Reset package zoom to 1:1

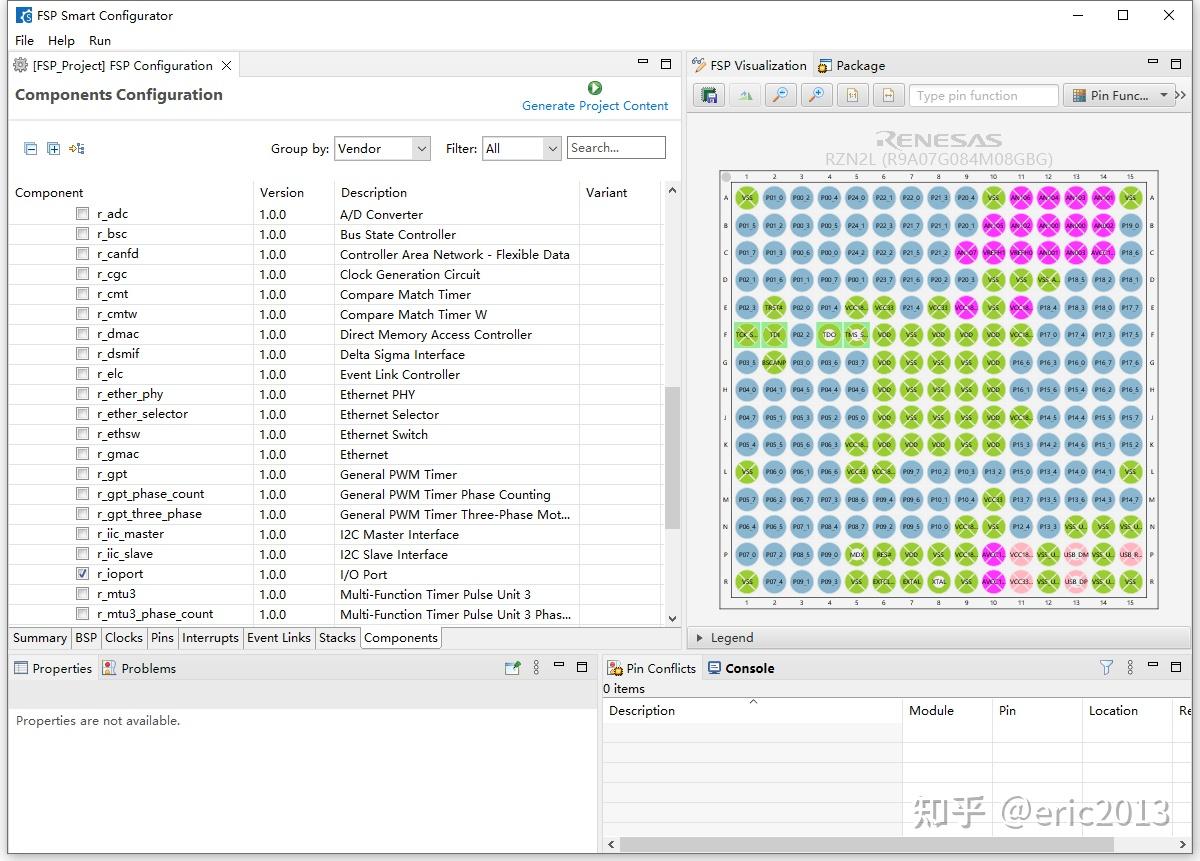[x=852, y=95]
